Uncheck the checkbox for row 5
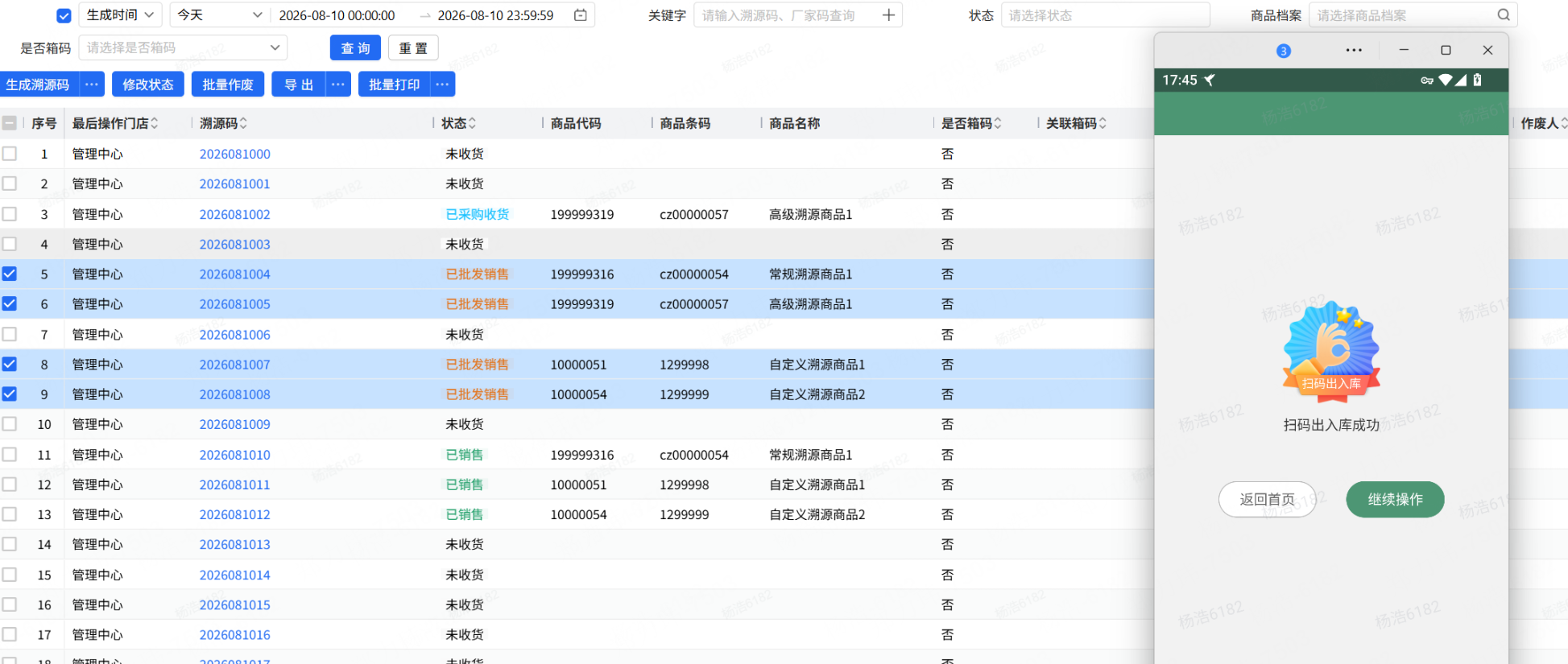 10,274
